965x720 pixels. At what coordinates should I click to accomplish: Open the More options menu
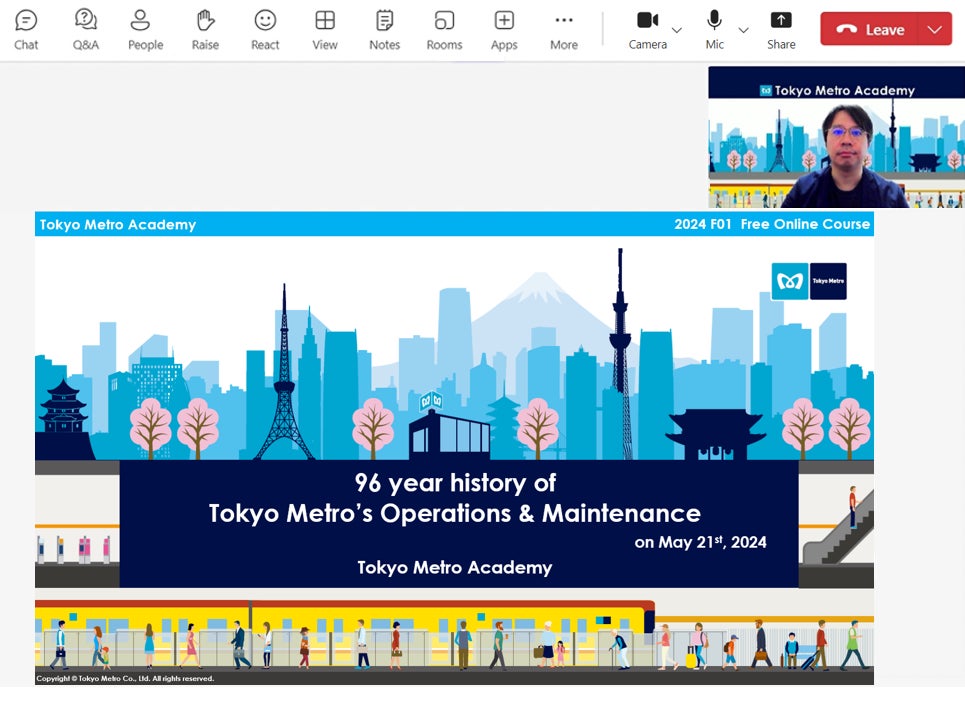pos(564,30)
